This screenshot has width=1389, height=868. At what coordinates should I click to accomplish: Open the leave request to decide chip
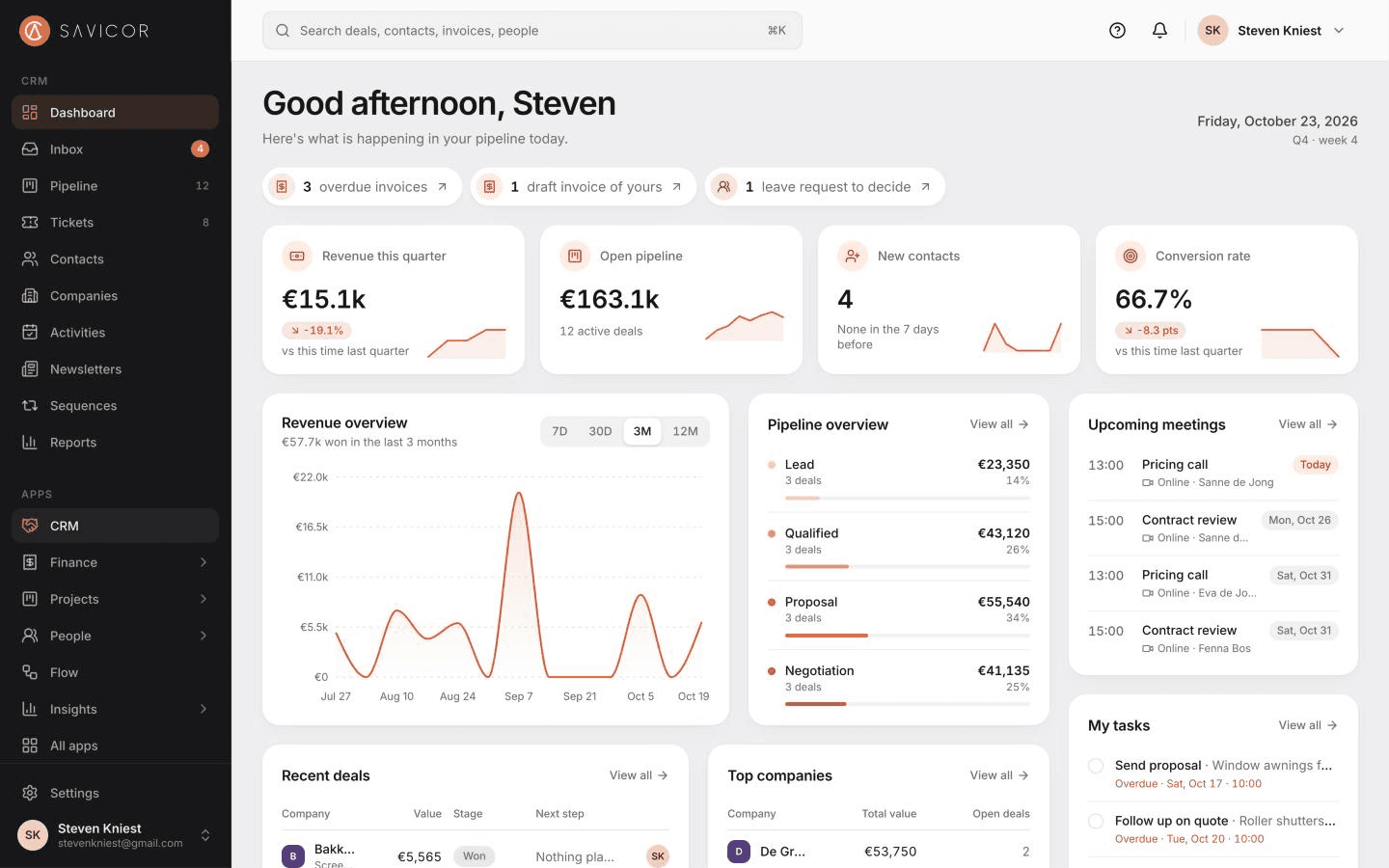(x=825, y=187)
